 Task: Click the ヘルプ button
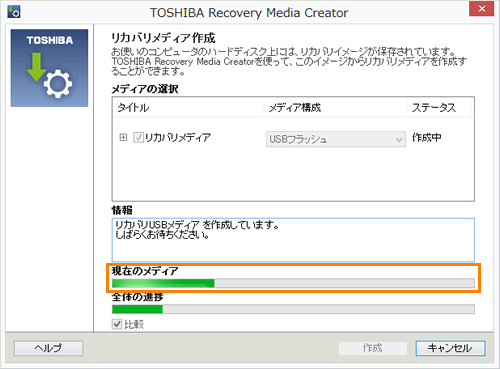click(x=49, y=348)
